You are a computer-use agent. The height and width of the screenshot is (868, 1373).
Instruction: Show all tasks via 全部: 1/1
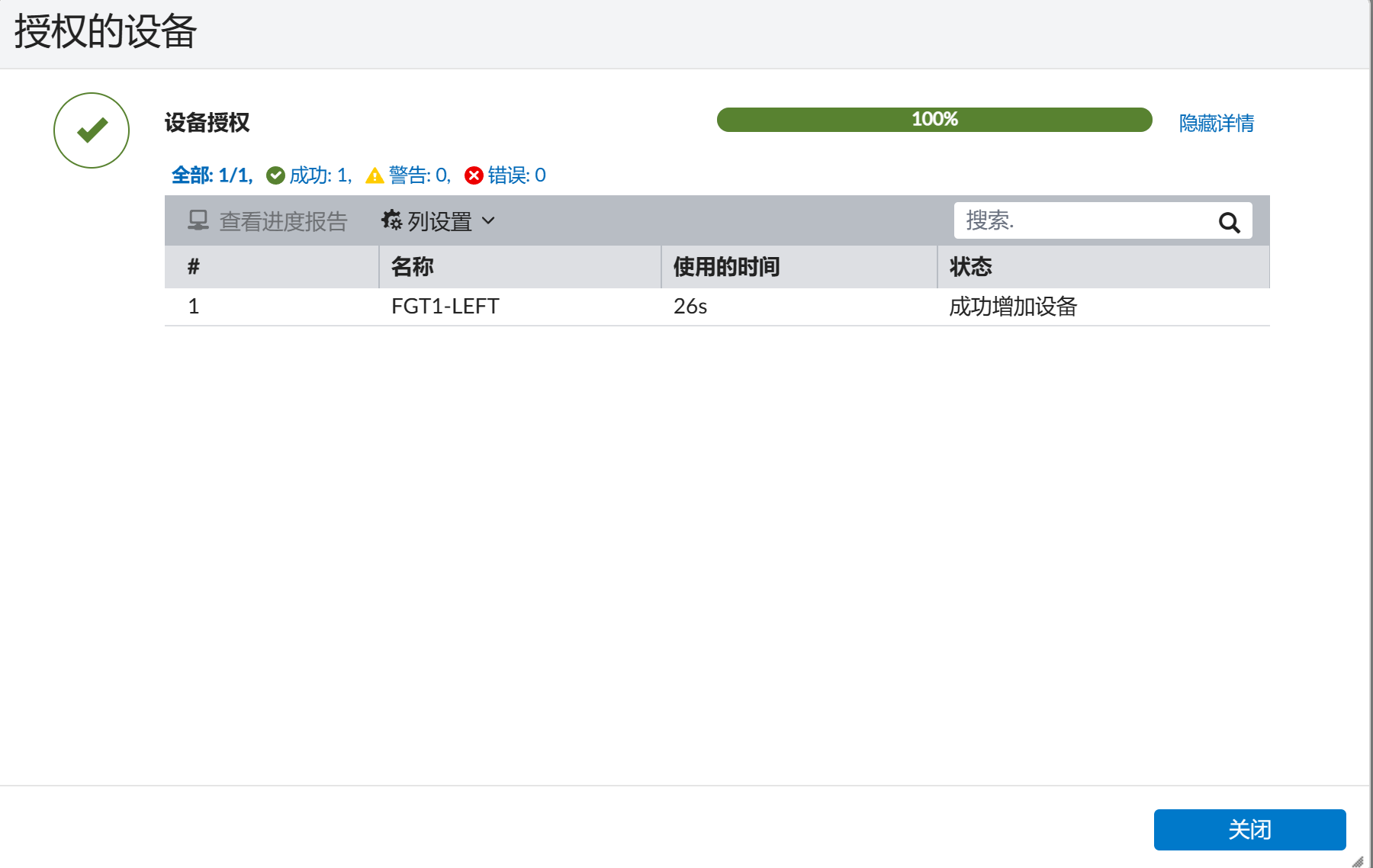pos(211,175)
